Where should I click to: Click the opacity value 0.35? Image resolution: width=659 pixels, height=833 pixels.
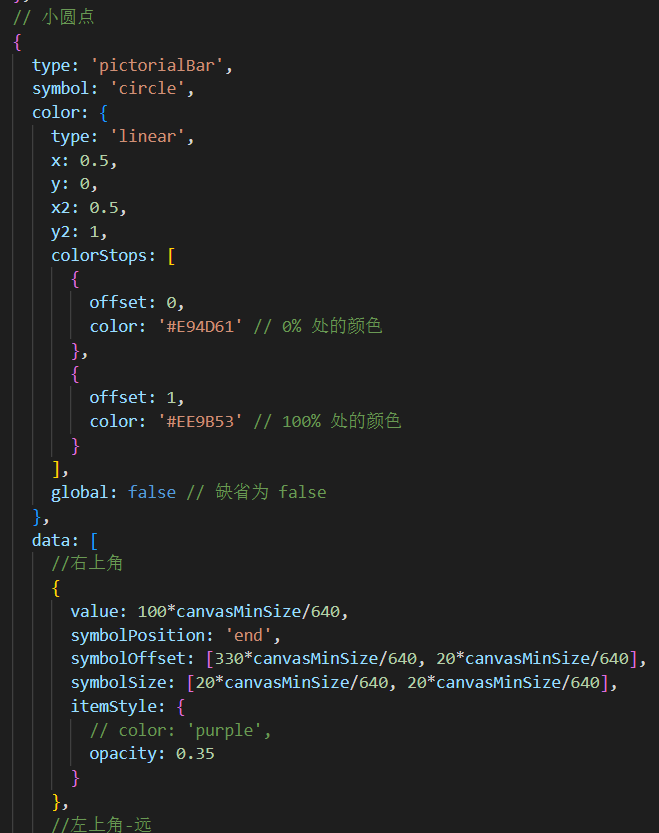[x=195, y=753]
